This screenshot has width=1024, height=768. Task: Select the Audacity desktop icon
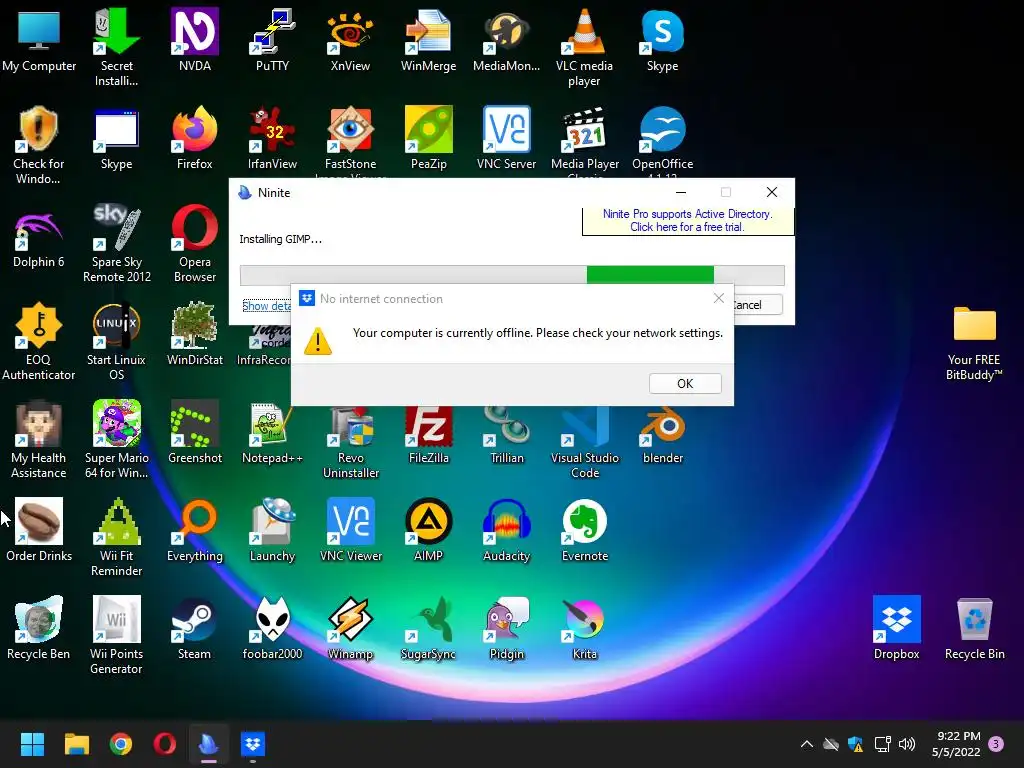tap(506, 530)
